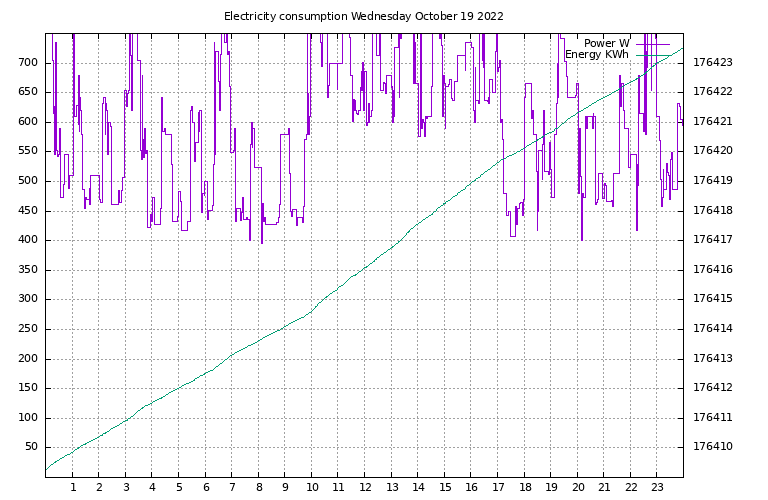Click left axis label 50
Viewport: 768px width, 500px height.
(x=31, y=447)
